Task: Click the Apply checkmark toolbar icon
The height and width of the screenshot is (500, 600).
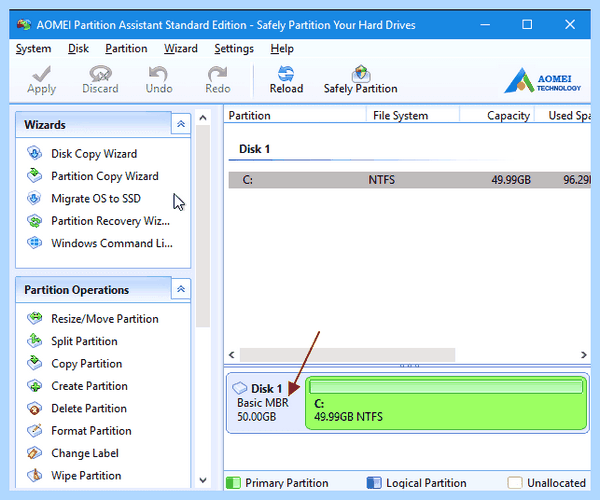Action: pos(41,73)
